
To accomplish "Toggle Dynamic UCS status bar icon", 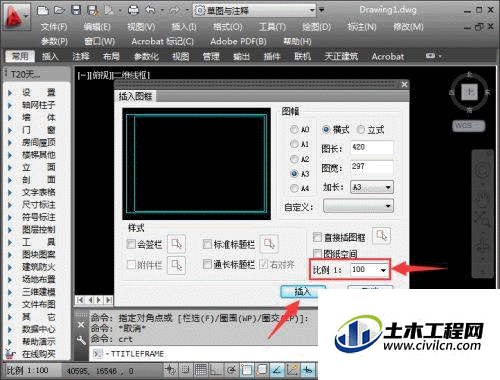I will pos(292,370).
